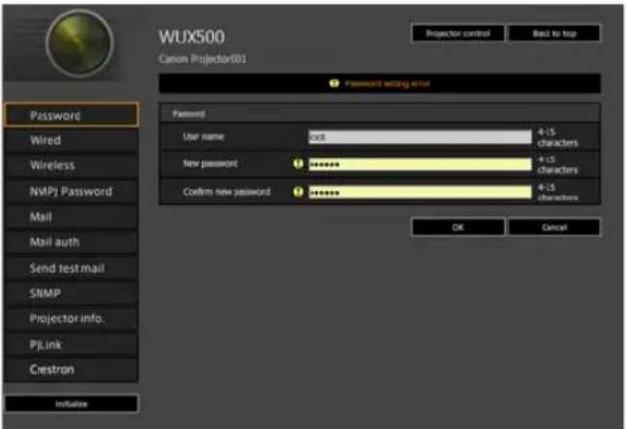The height and width of the screenshot is (429, 626).
Task: Open the Crestron settings page
Action: point(71,370)
